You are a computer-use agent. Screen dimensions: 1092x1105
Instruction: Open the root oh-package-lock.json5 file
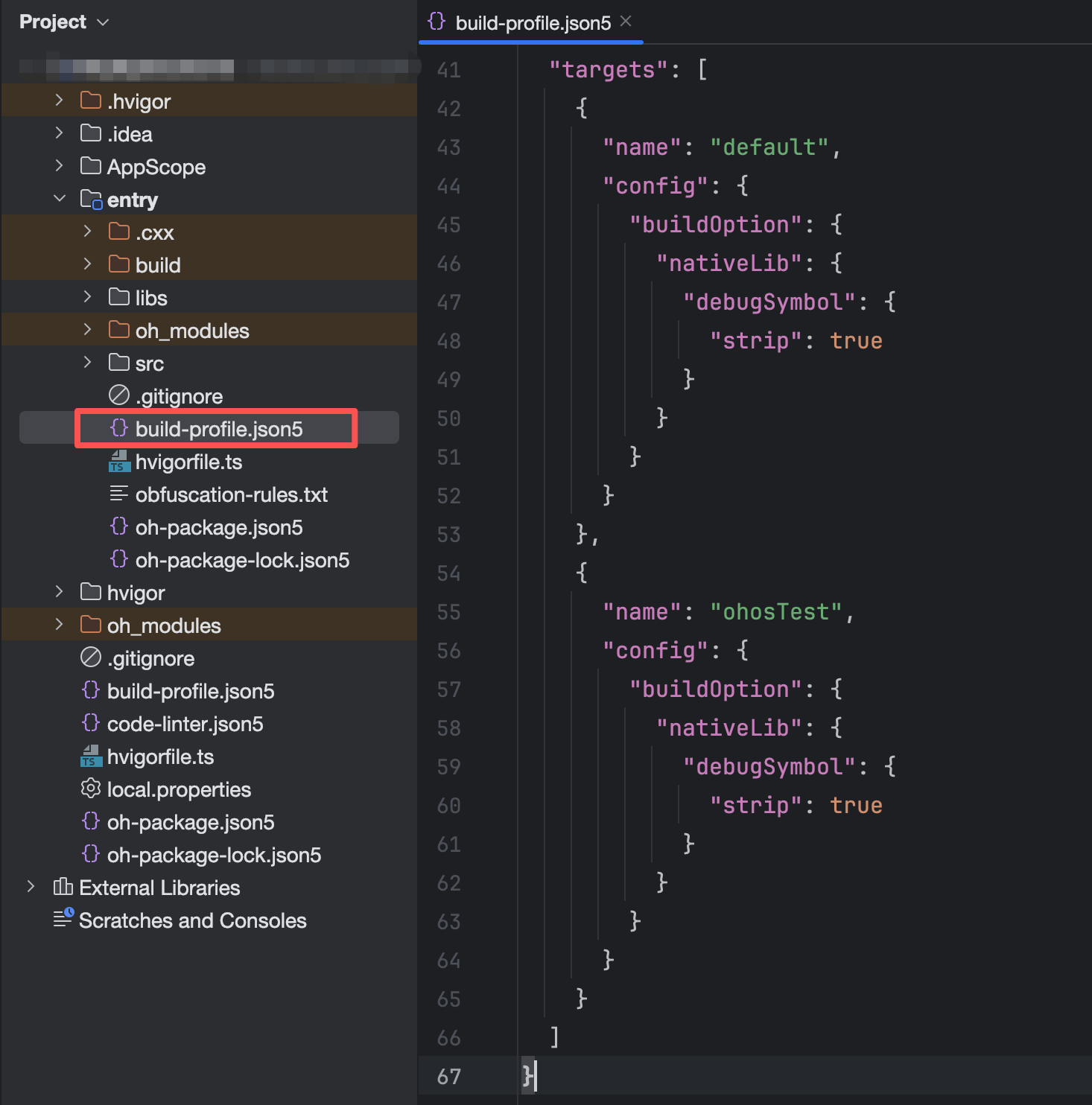coord(214,855)
